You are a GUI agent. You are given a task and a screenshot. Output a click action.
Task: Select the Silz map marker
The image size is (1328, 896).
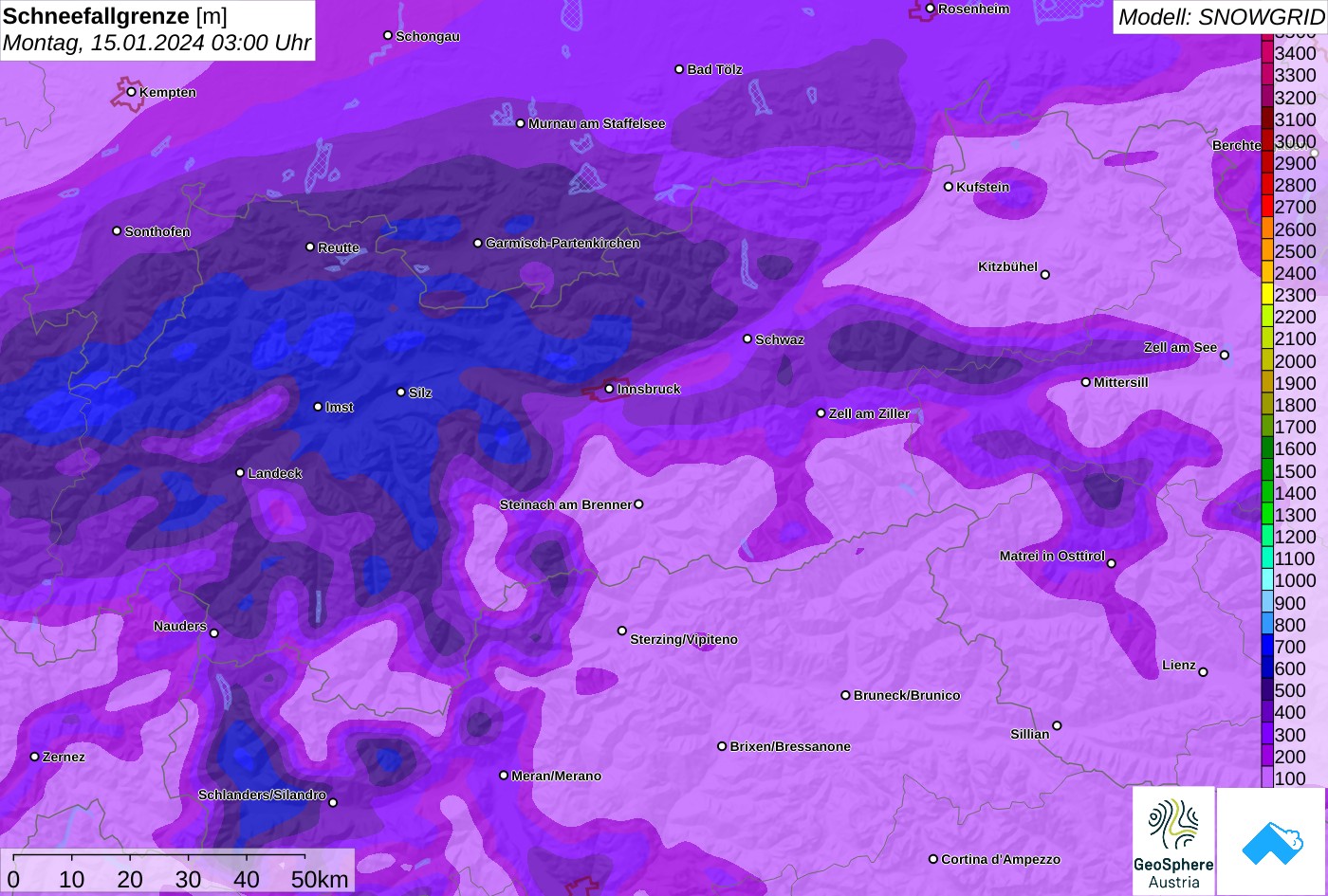click(x=401, y=392)
